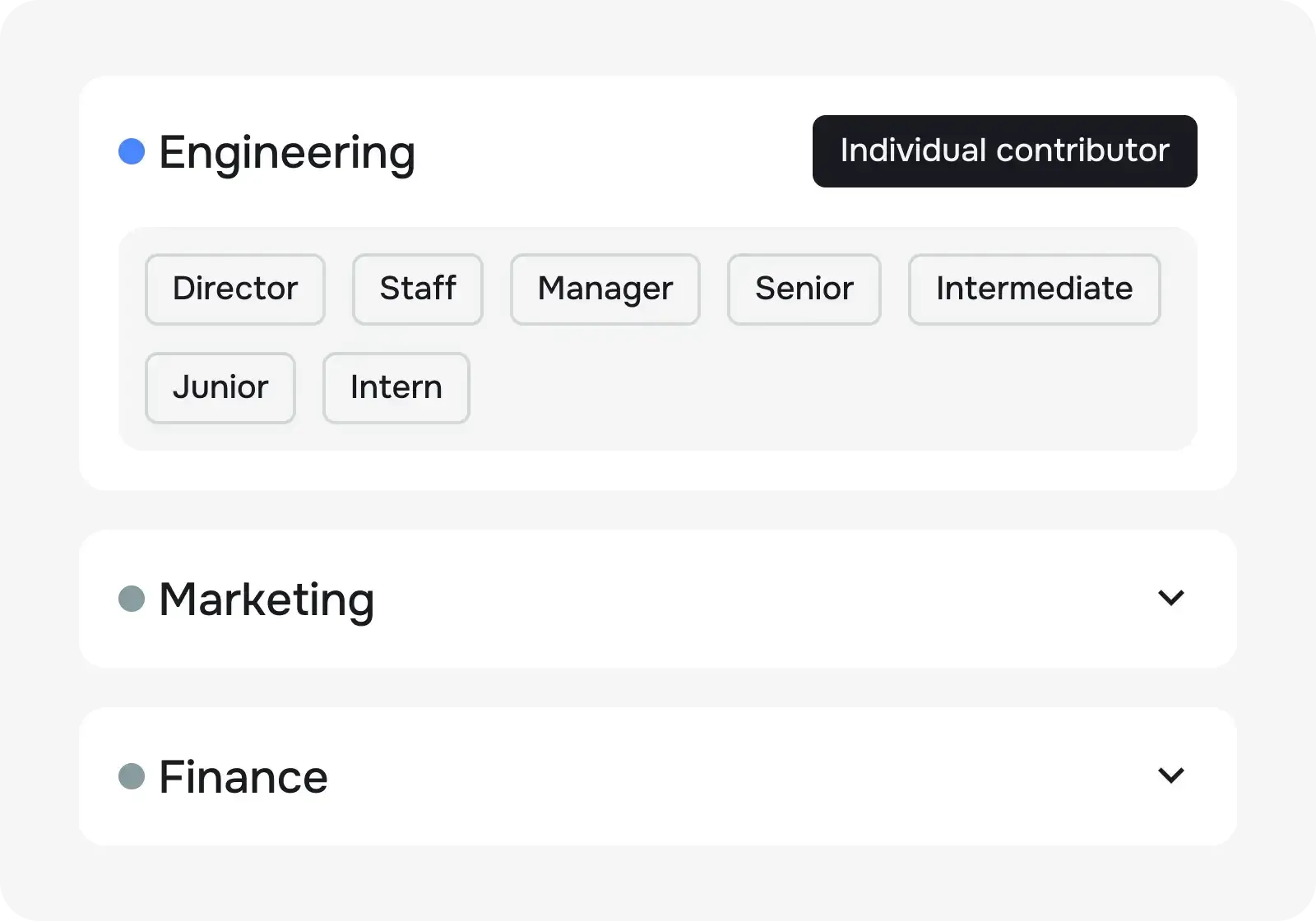Collapse the Engineering section
1316x921 pixels.
(288, 151)
